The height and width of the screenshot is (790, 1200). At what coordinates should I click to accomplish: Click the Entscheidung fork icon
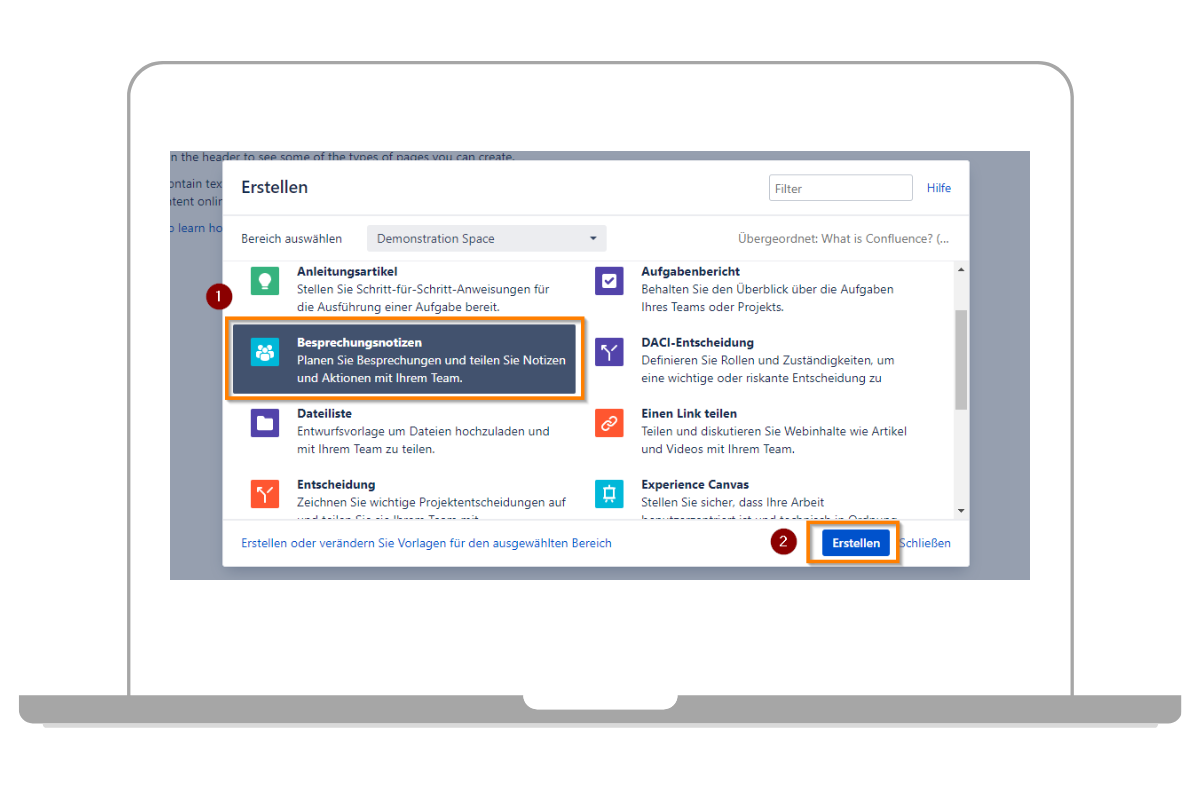tap(265, 494)
